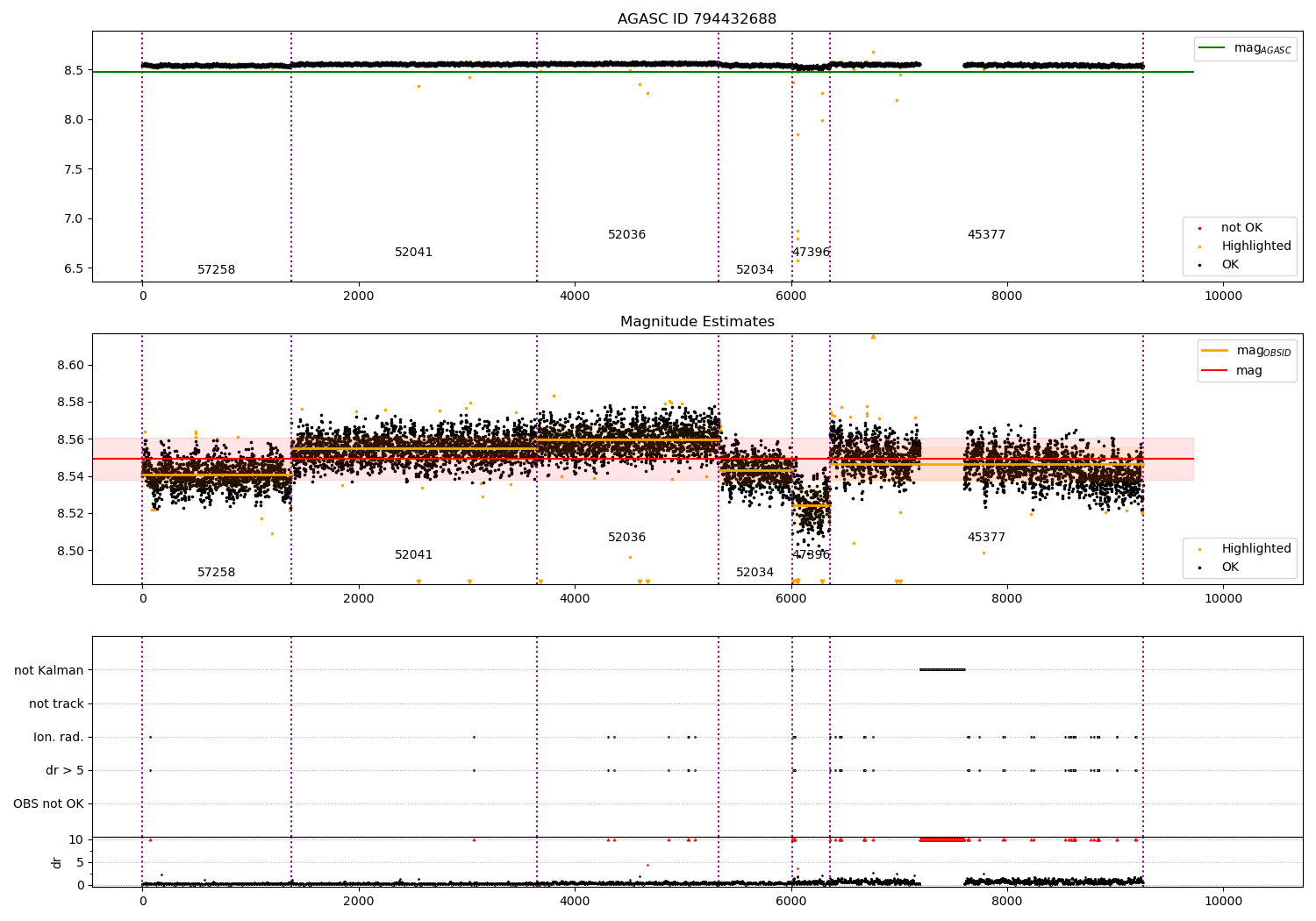Click obsid label 45377 in top panel

click(x=986, y=235)
